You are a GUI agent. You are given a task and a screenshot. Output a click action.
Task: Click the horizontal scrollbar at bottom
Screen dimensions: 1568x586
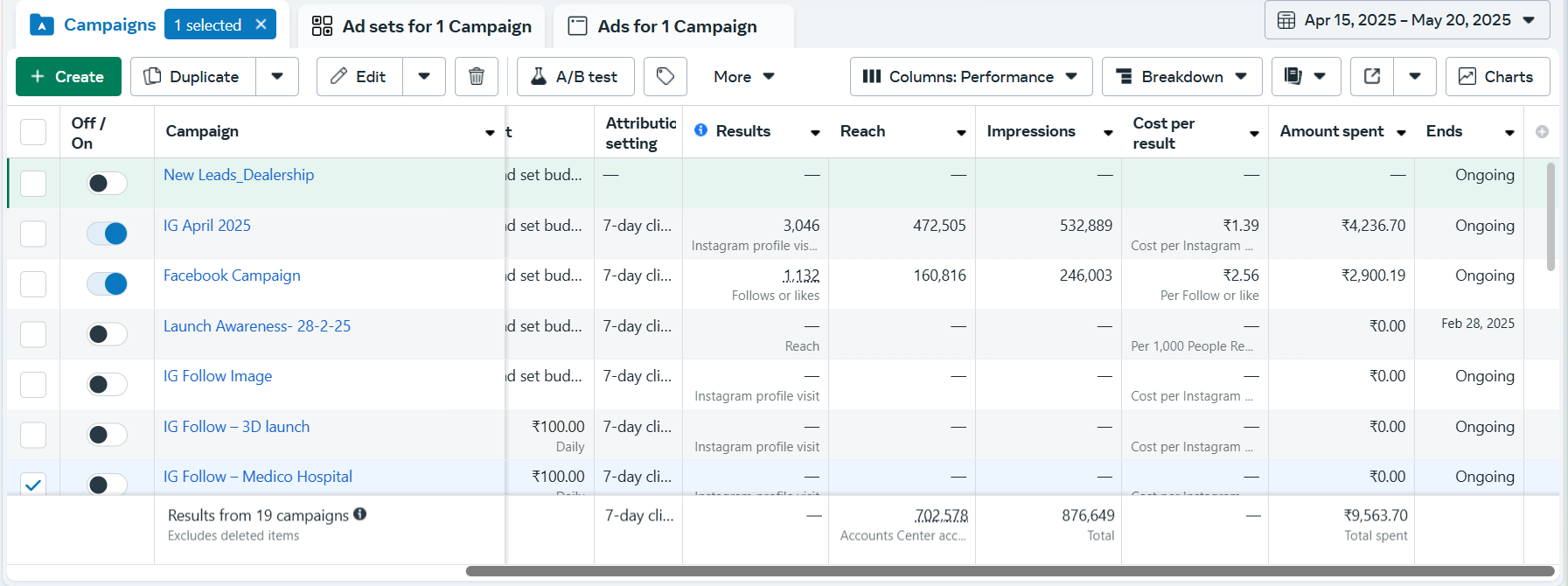(1010, 571)
